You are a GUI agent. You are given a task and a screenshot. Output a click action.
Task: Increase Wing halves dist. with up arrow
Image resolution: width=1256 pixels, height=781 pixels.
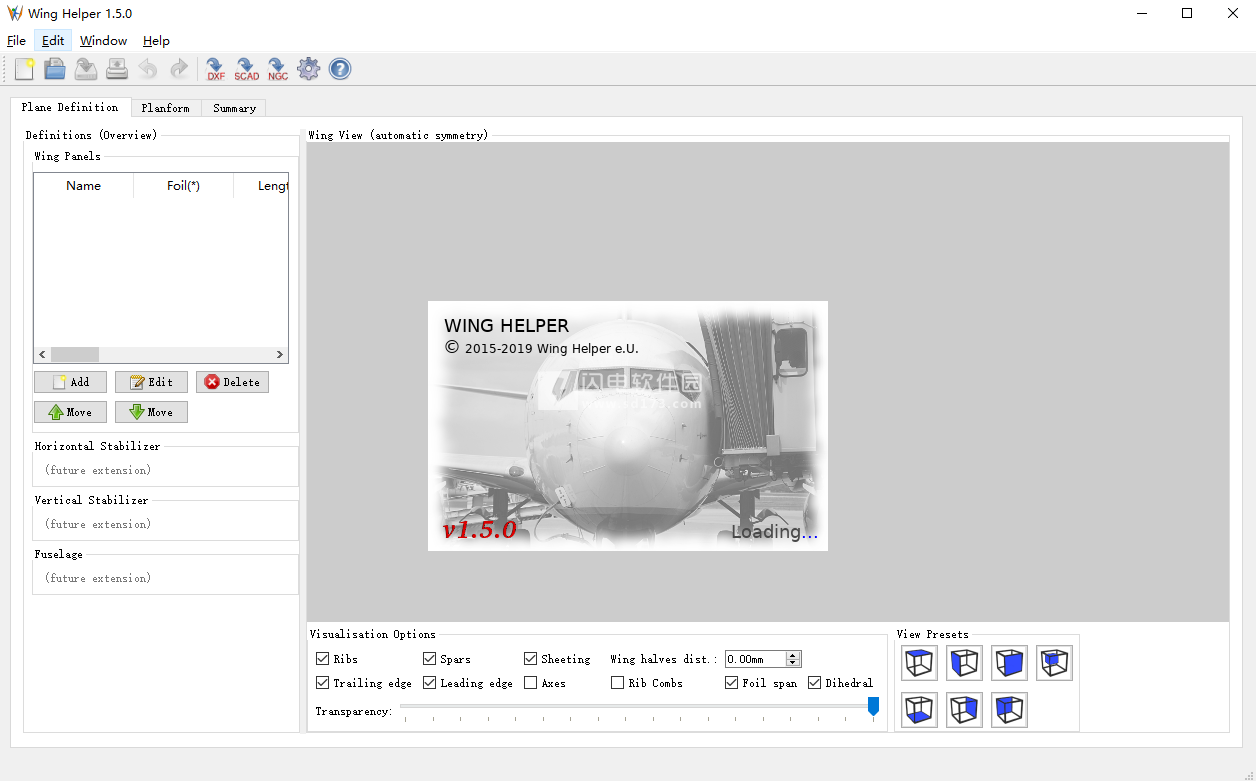(793, 655)
